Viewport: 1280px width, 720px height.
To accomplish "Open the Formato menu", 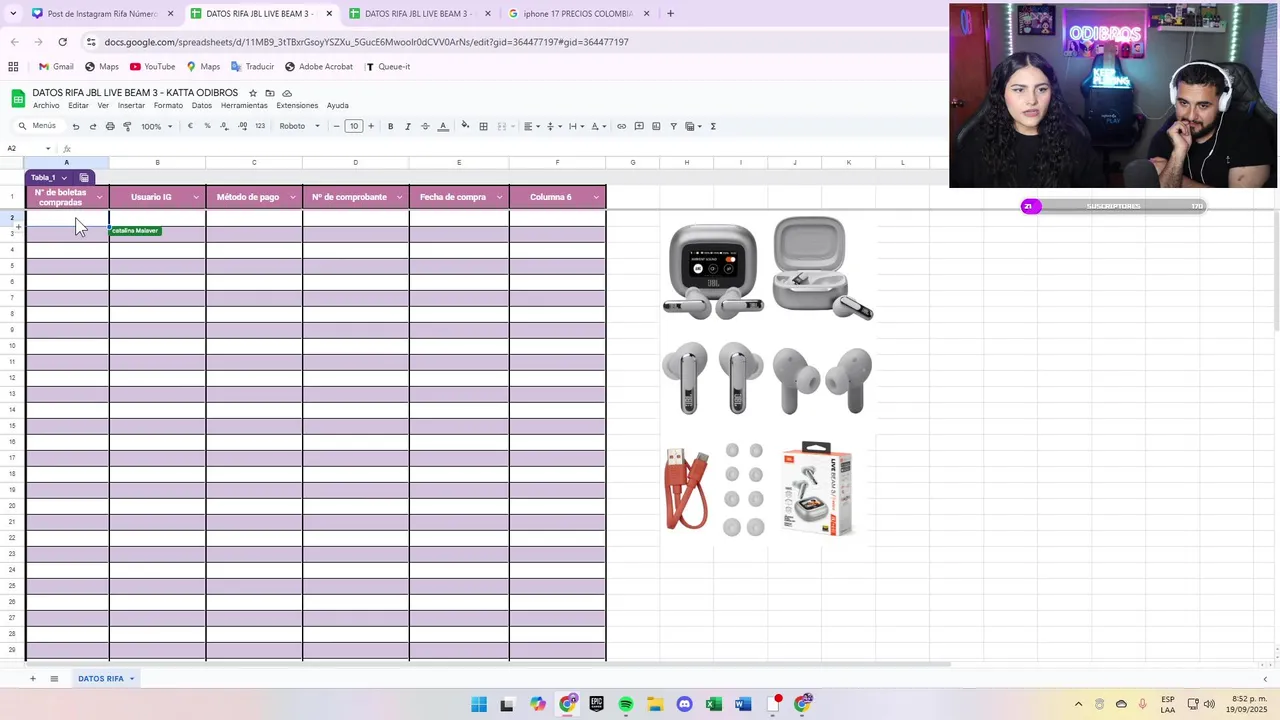I will (168, 105).
